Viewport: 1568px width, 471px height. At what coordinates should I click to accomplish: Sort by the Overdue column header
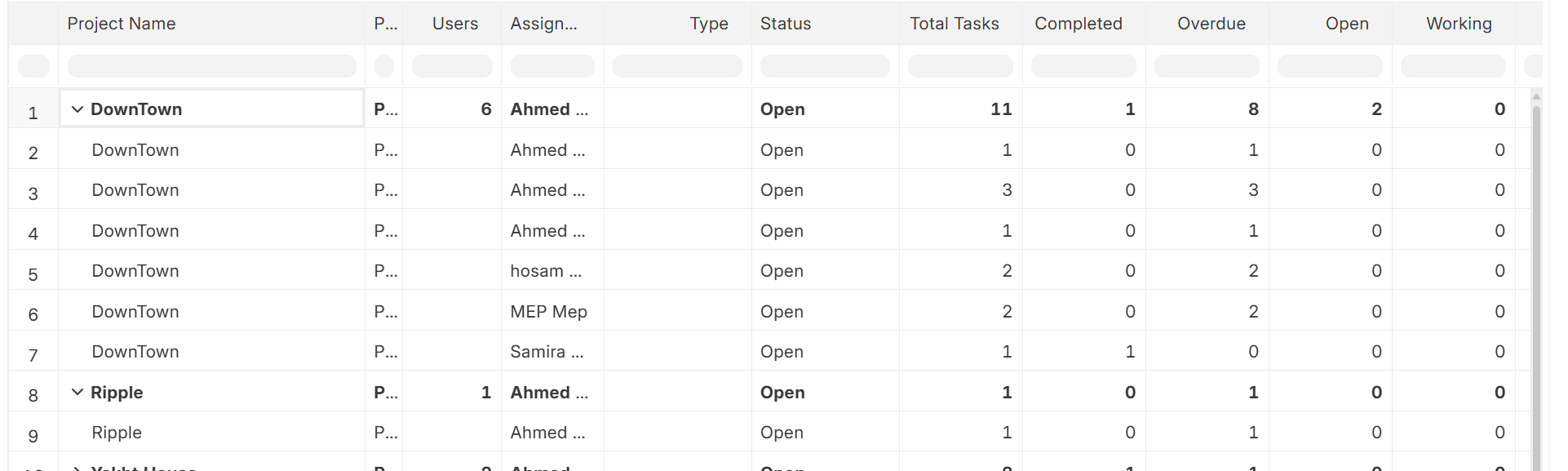[1211, 24]
